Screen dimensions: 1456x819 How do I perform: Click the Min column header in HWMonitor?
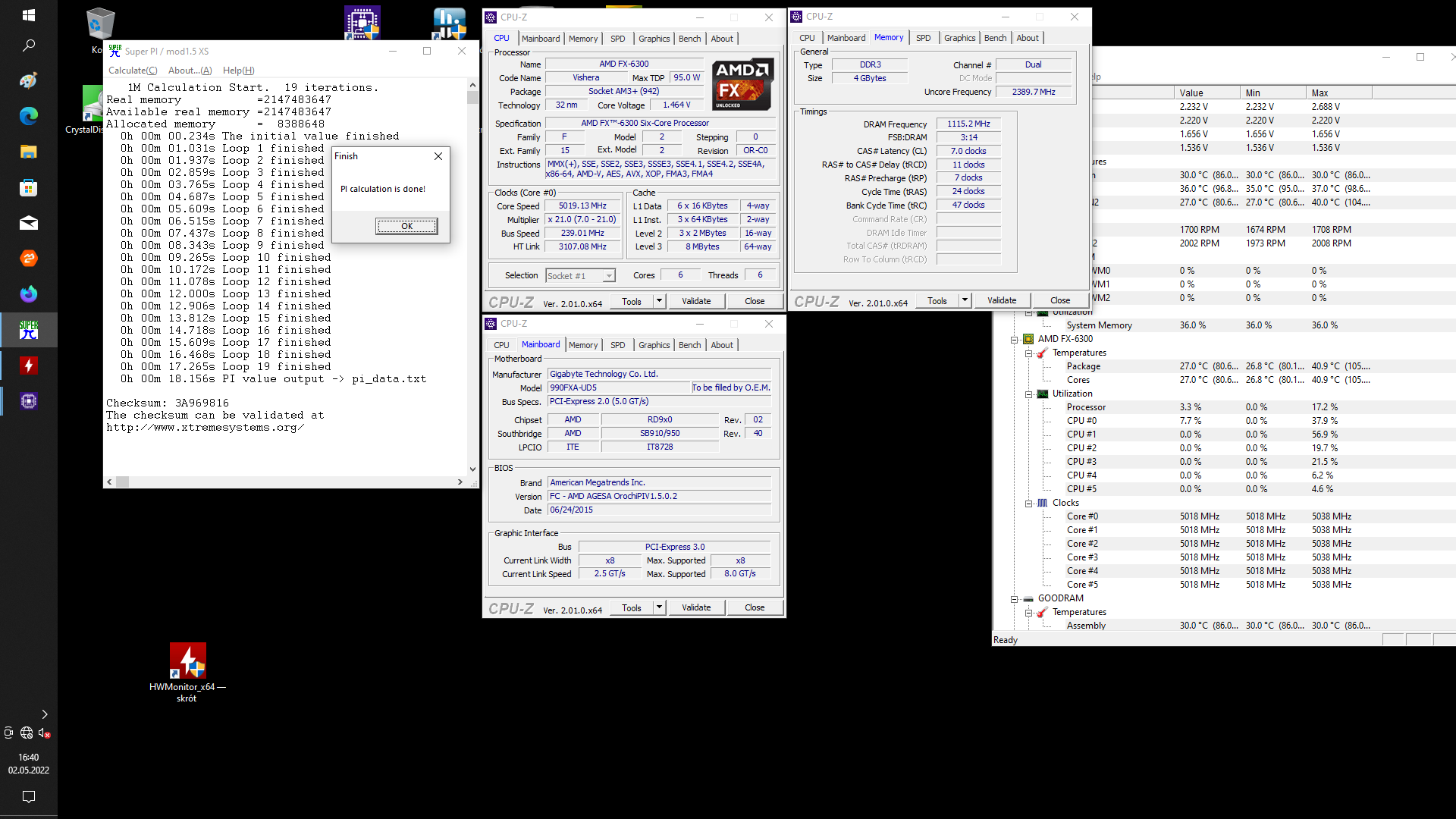(x=1273, y=93)
